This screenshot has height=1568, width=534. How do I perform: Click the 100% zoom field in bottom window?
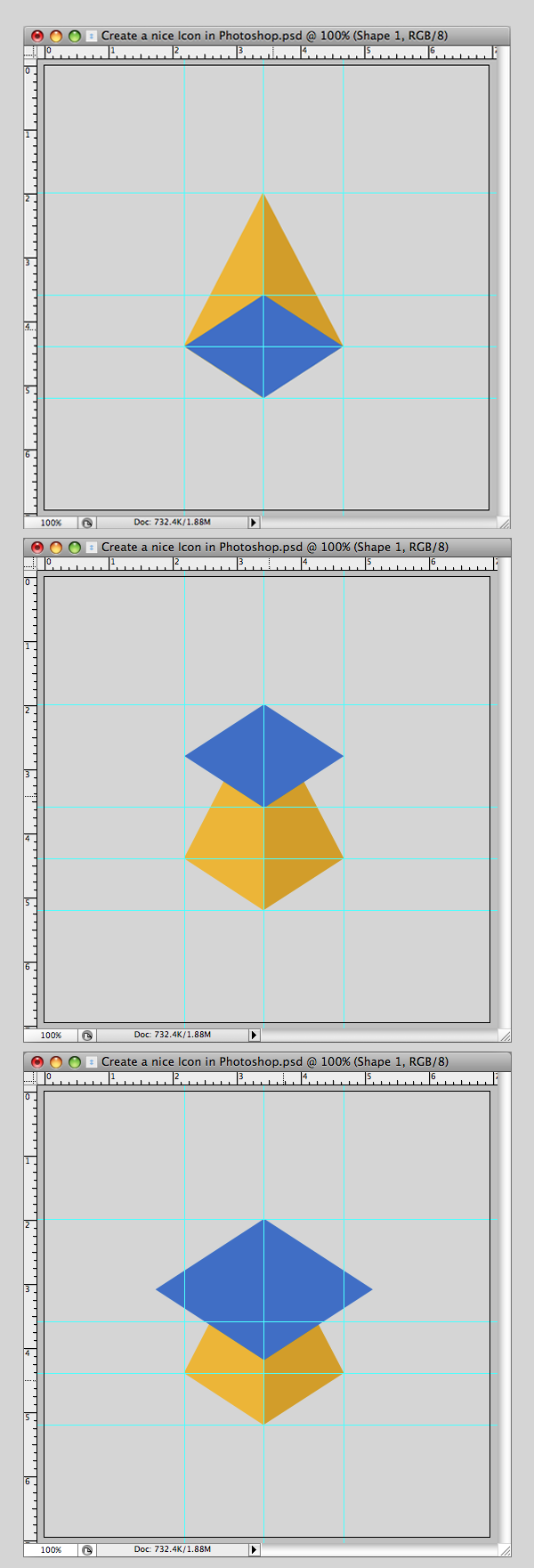click(x=51, y=1550)
